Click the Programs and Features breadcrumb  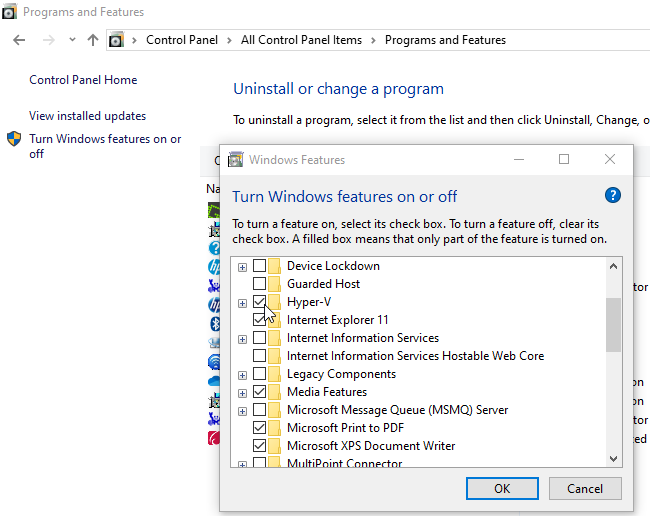click(445, 40)
